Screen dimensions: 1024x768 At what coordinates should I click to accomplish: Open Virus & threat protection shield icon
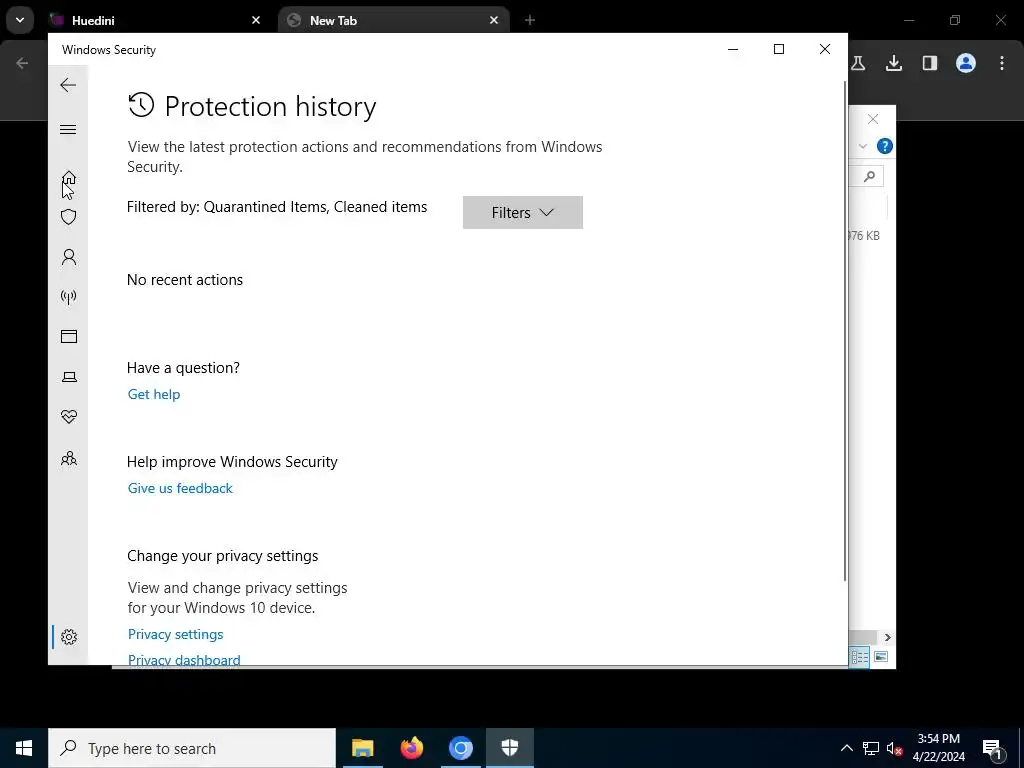click(69, 217)
